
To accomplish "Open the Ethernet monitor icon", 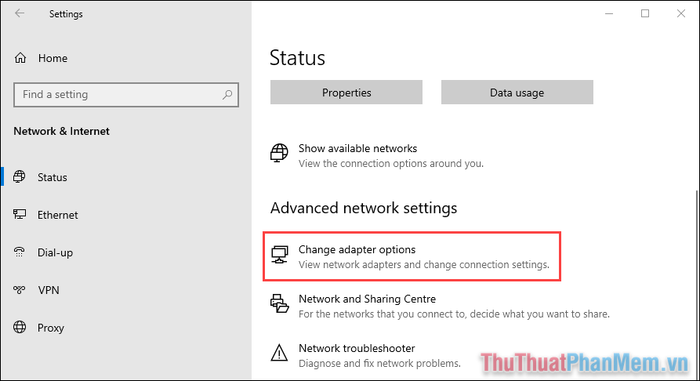I will point(19,214).
